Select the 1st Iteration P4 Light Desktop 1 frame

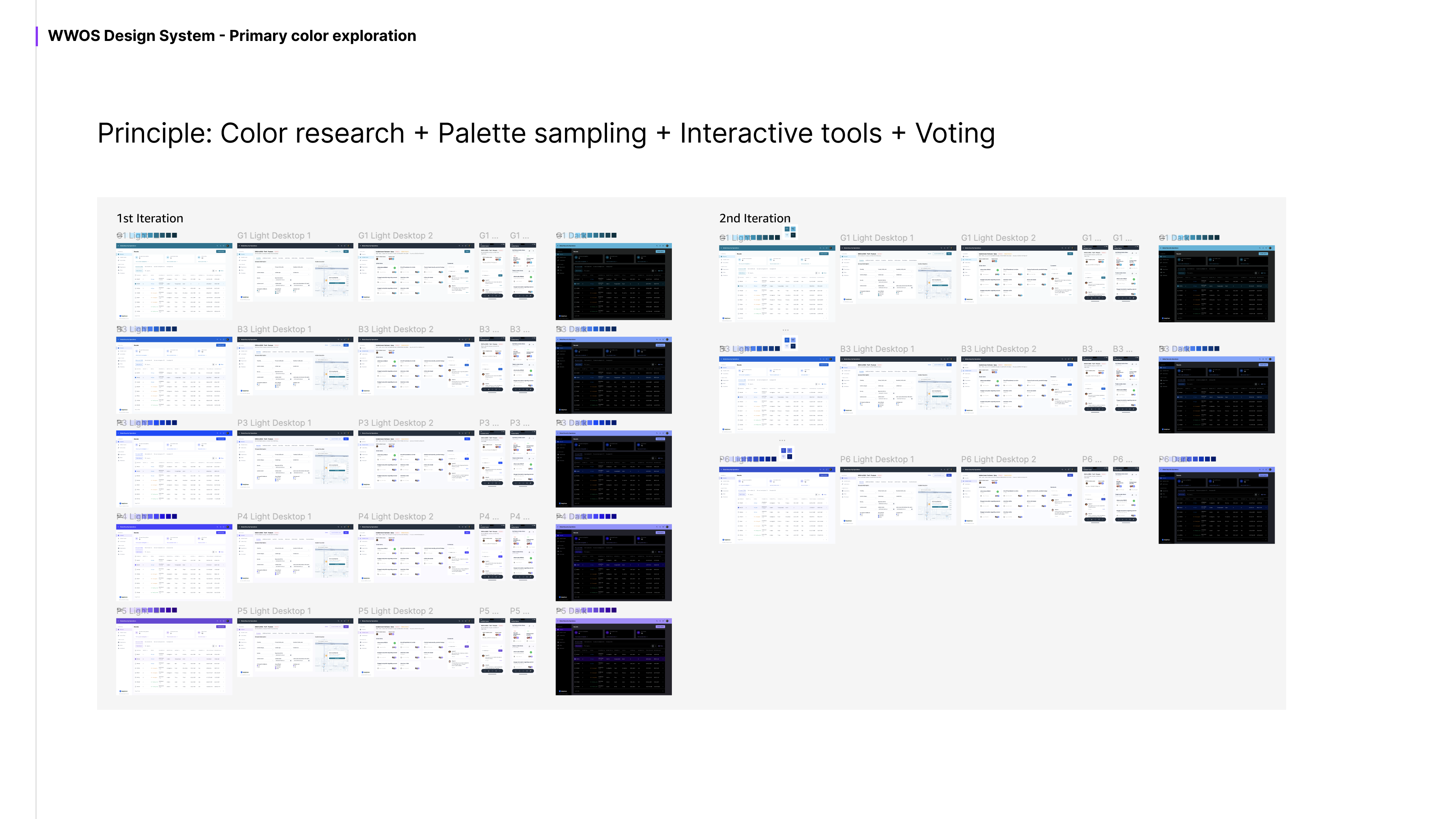[295, 553]
